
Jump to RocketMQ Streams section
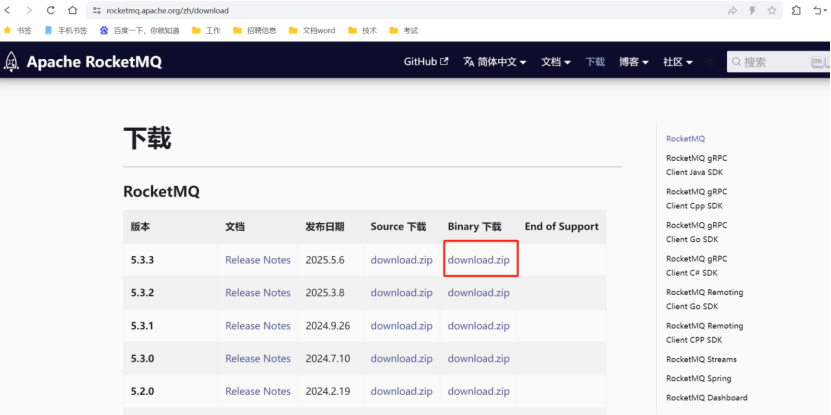[701, 359]
